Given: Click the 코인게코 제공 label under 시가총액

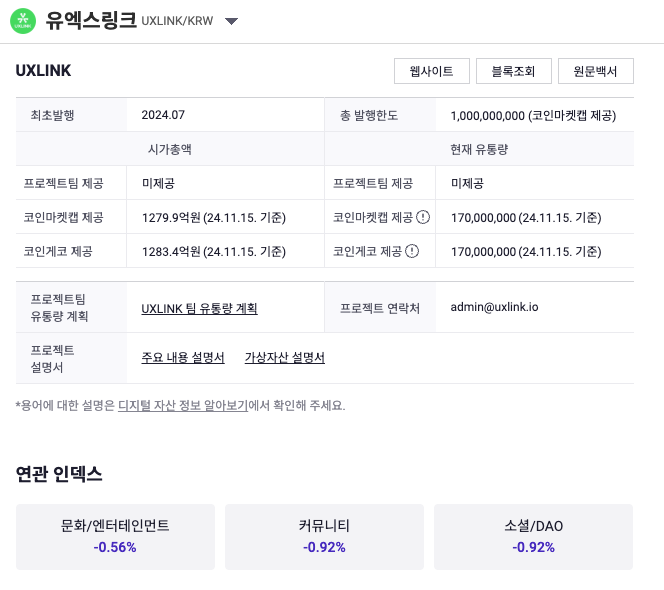Looking at the screenshot, I should coord(58,251).
